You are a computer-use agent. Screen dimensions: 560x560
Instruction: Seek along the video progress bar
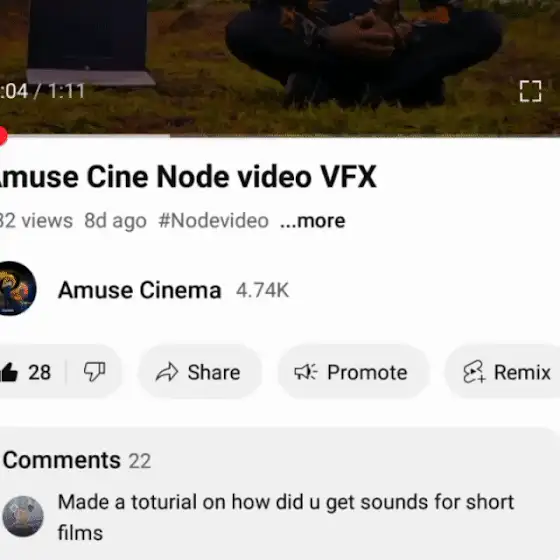[x=280, y=136]
